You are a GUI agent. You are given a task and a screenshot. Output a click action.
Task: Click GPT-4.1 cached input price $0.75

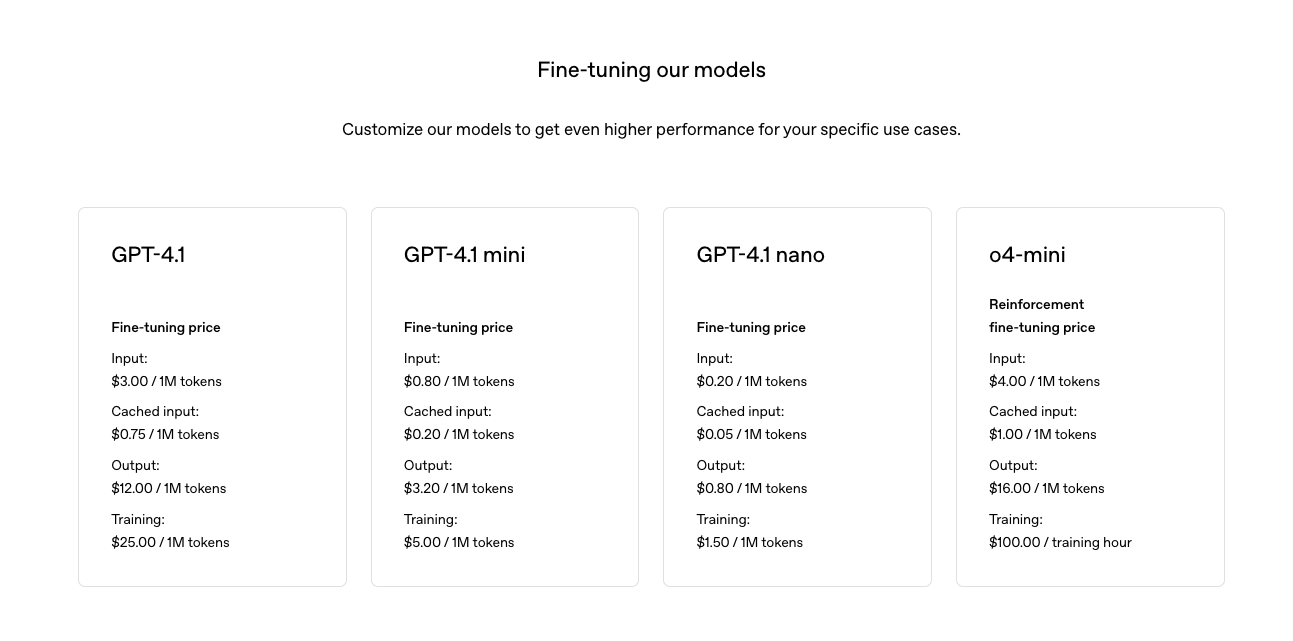pyautogui.click(x=165, y=435)
